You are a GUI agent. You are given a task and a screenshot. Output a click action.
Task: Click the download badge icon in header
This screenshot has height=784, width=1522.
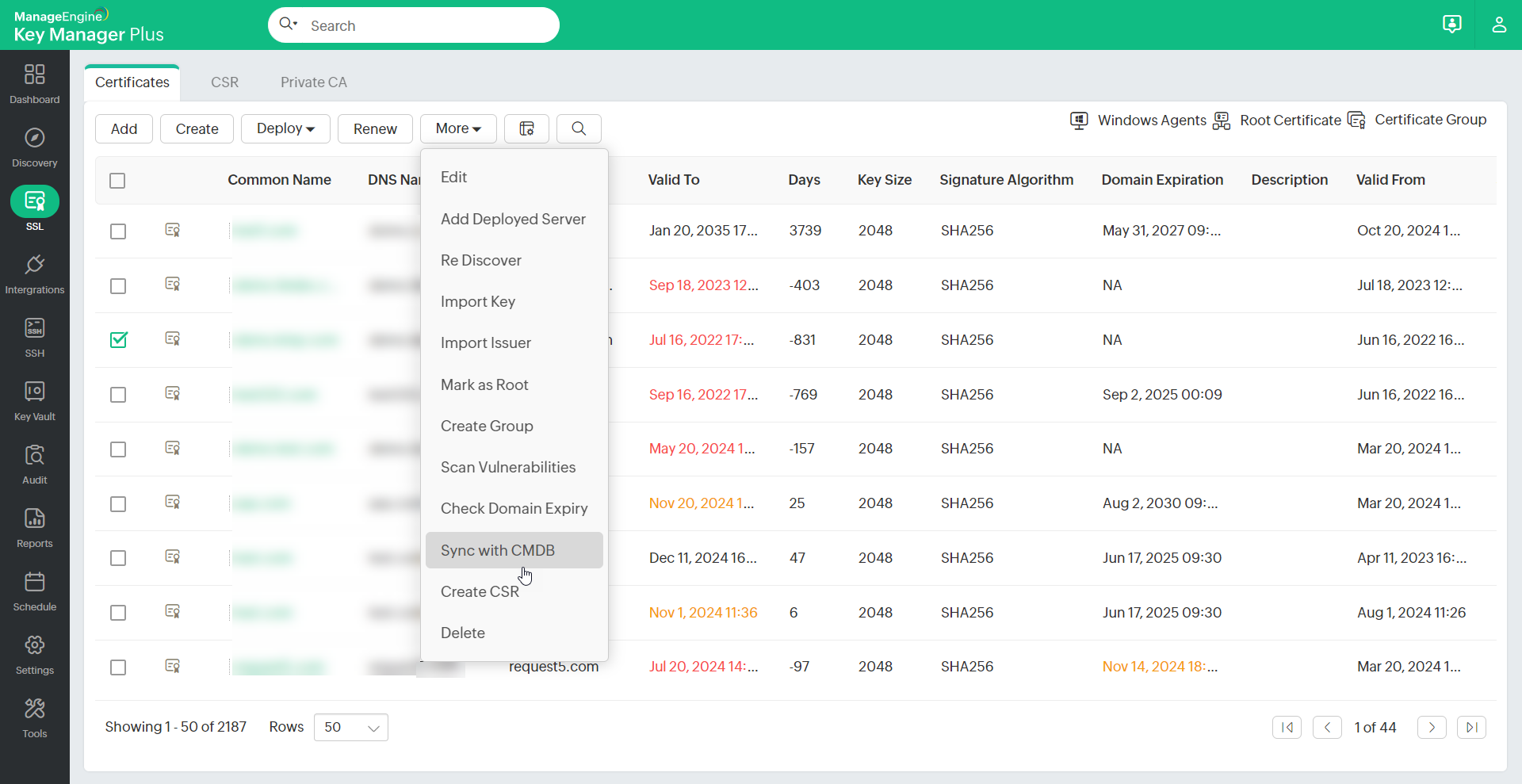tap(1452, 25)
